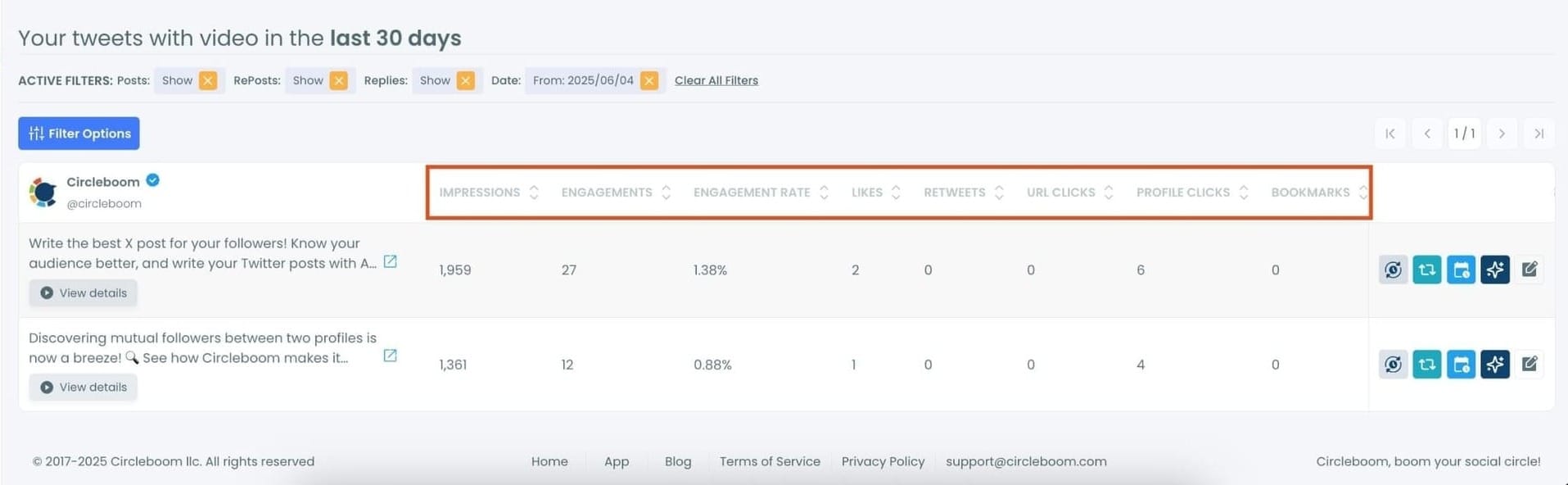Remove the RePosts: Show filter
Viewport: 1568px width, 485px height.
click(x=339, y=80)
